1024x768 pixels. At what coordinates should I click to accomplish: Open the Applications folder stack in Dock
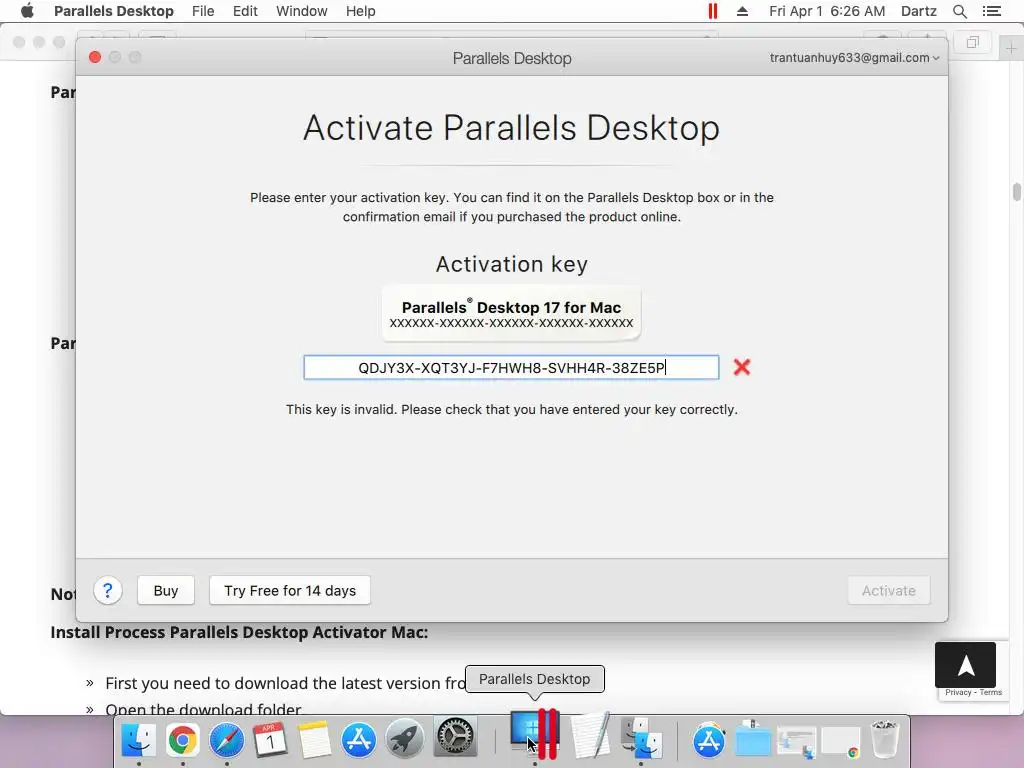tap(709, 741)
